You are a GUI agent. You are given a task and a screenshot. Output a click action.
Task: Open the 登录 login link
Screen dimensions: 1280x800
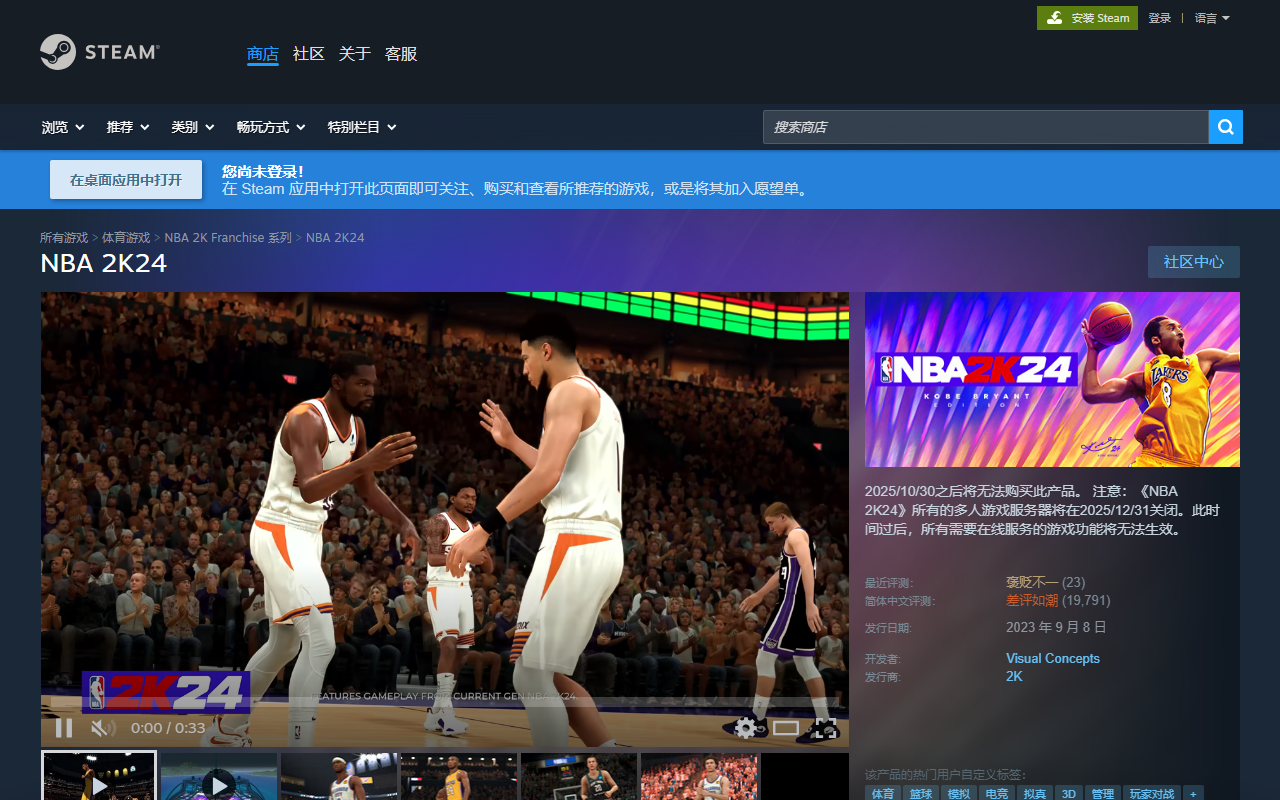pyautogui.click(x=1159, y=18)
